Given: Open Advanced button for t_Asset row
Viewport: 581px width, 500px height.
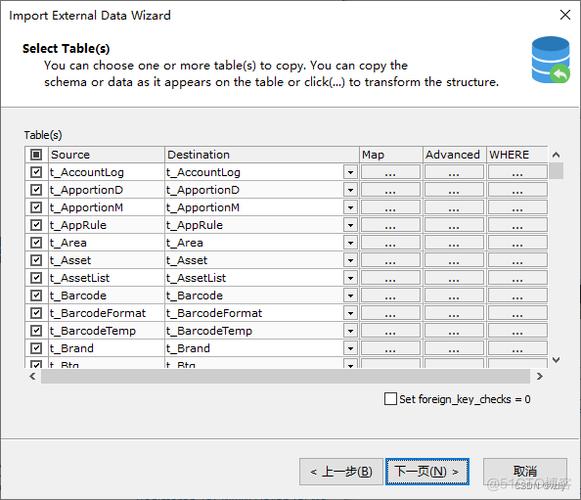Looking at the screenshot, I should [454, 260].
